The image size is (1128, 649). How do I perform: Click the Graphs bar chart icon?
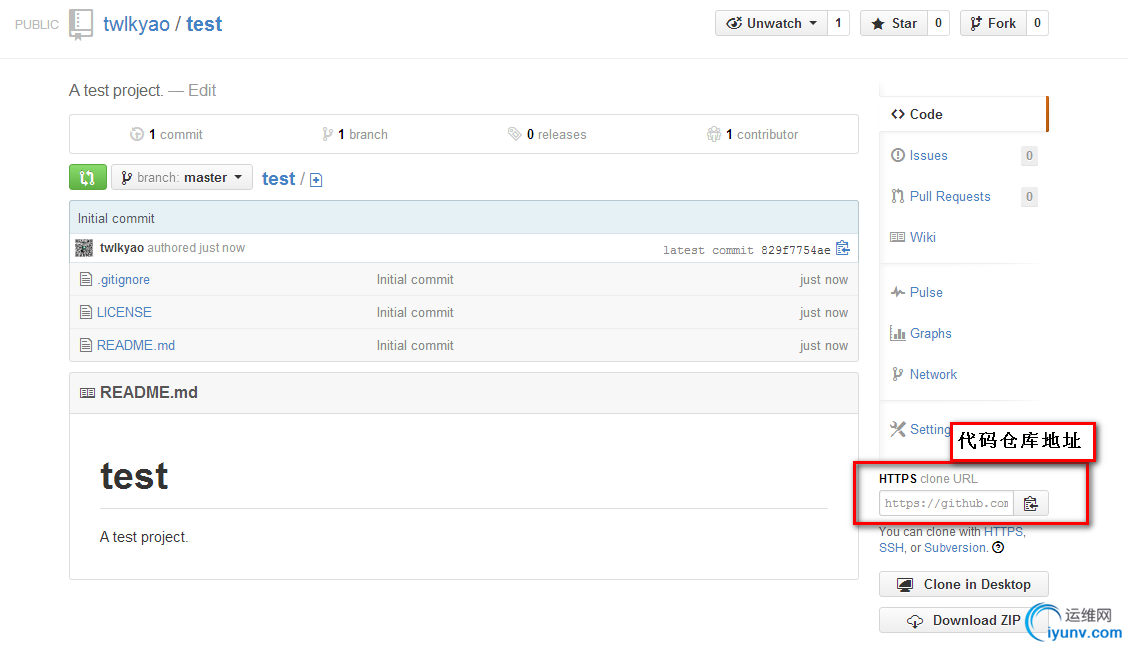pos(898,333)
